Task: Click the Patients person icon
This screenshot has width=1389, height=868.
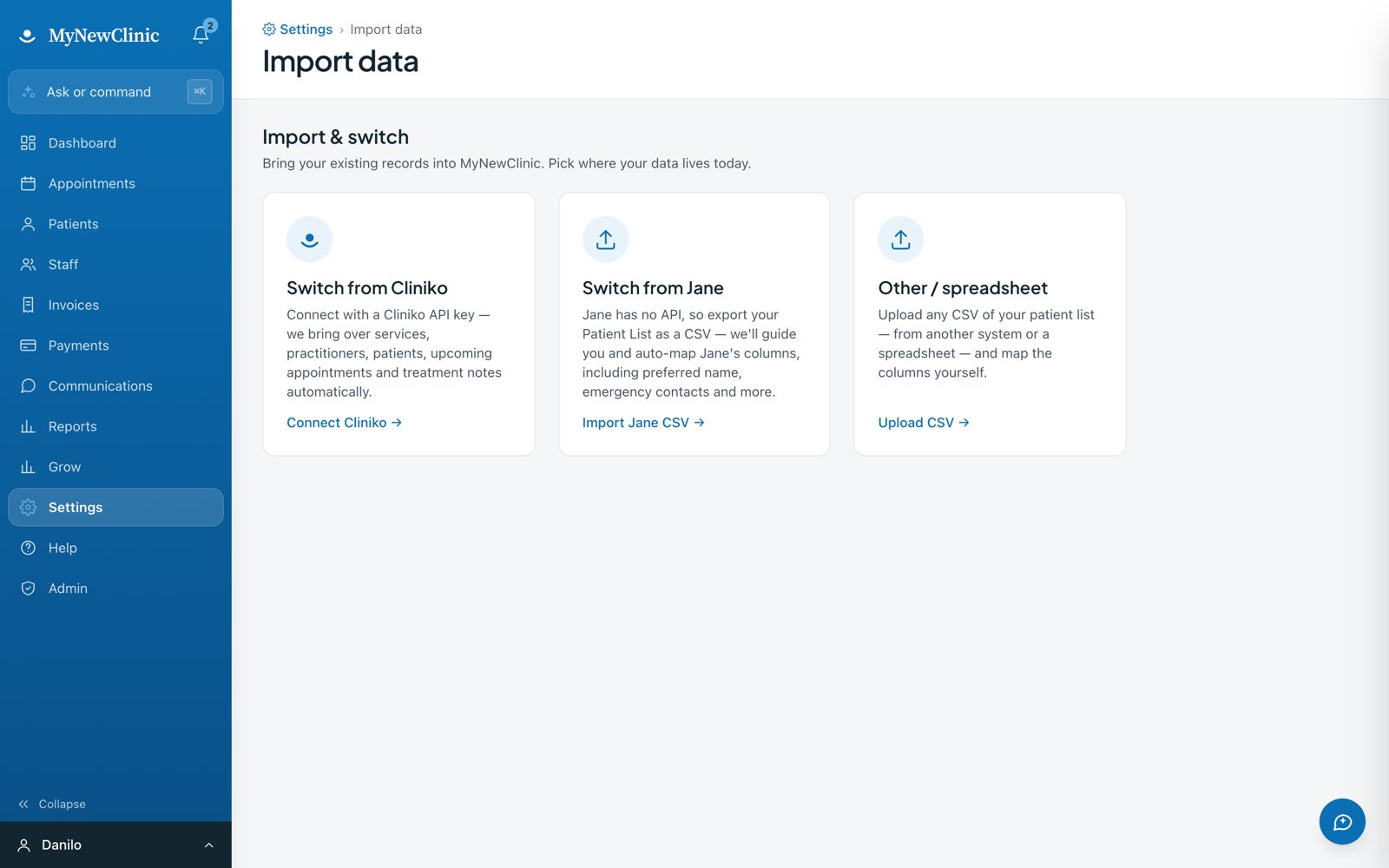Action: point(28,224)
